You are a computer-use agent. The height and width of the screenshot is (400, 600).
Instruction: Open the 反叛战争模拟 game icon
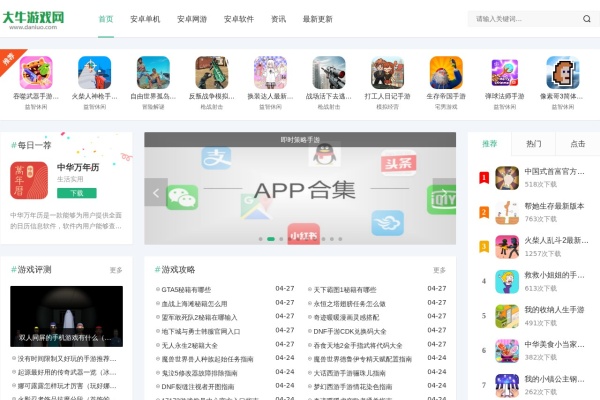pos(212,72)
